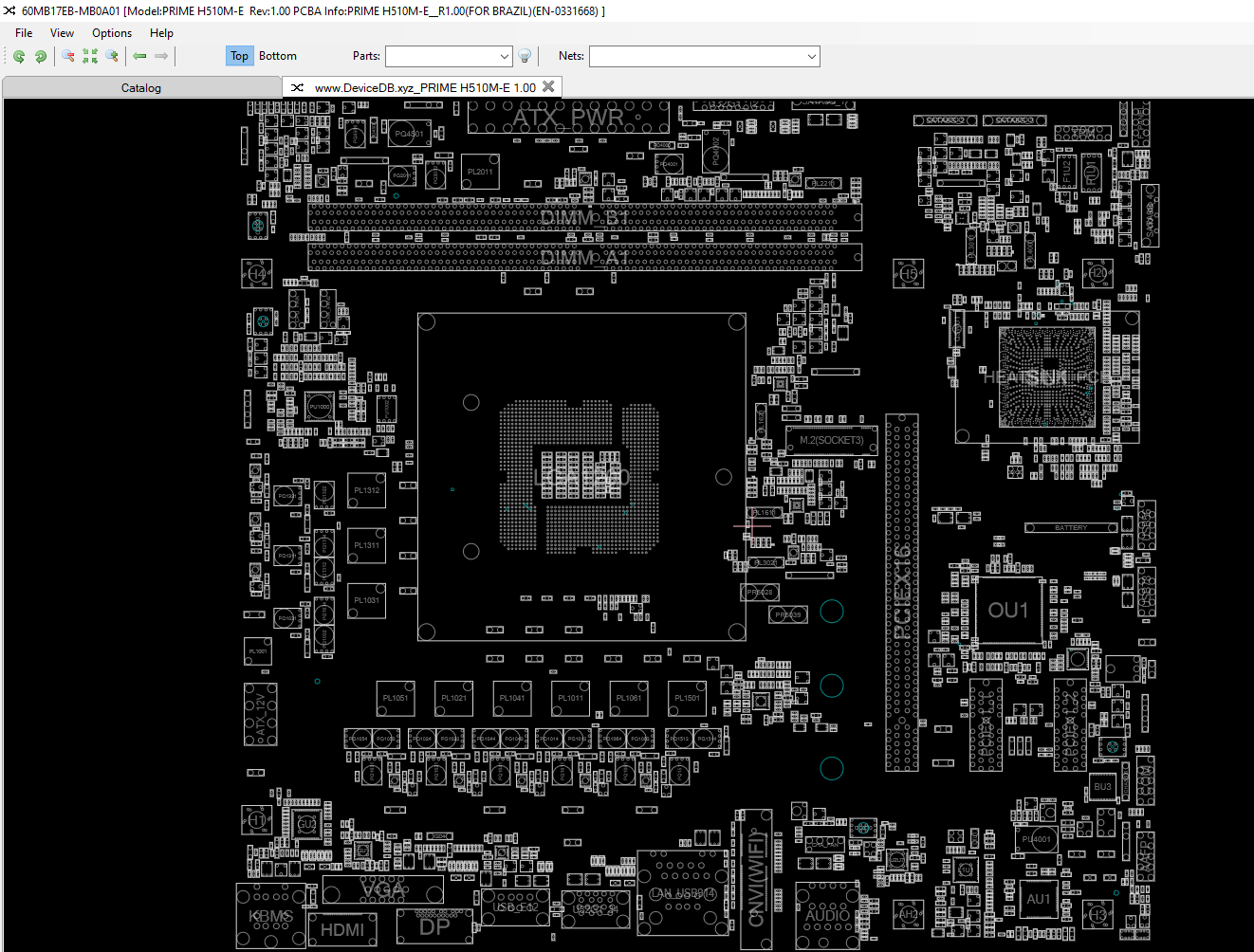Select the ATX_12V connector on board

(x=261, y=715)
